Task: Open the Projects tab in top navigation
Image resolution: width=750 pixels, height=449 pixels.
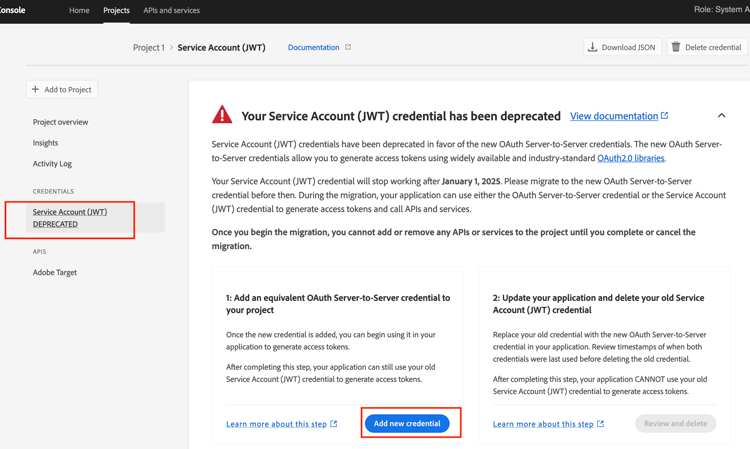Action: (116, 10)
